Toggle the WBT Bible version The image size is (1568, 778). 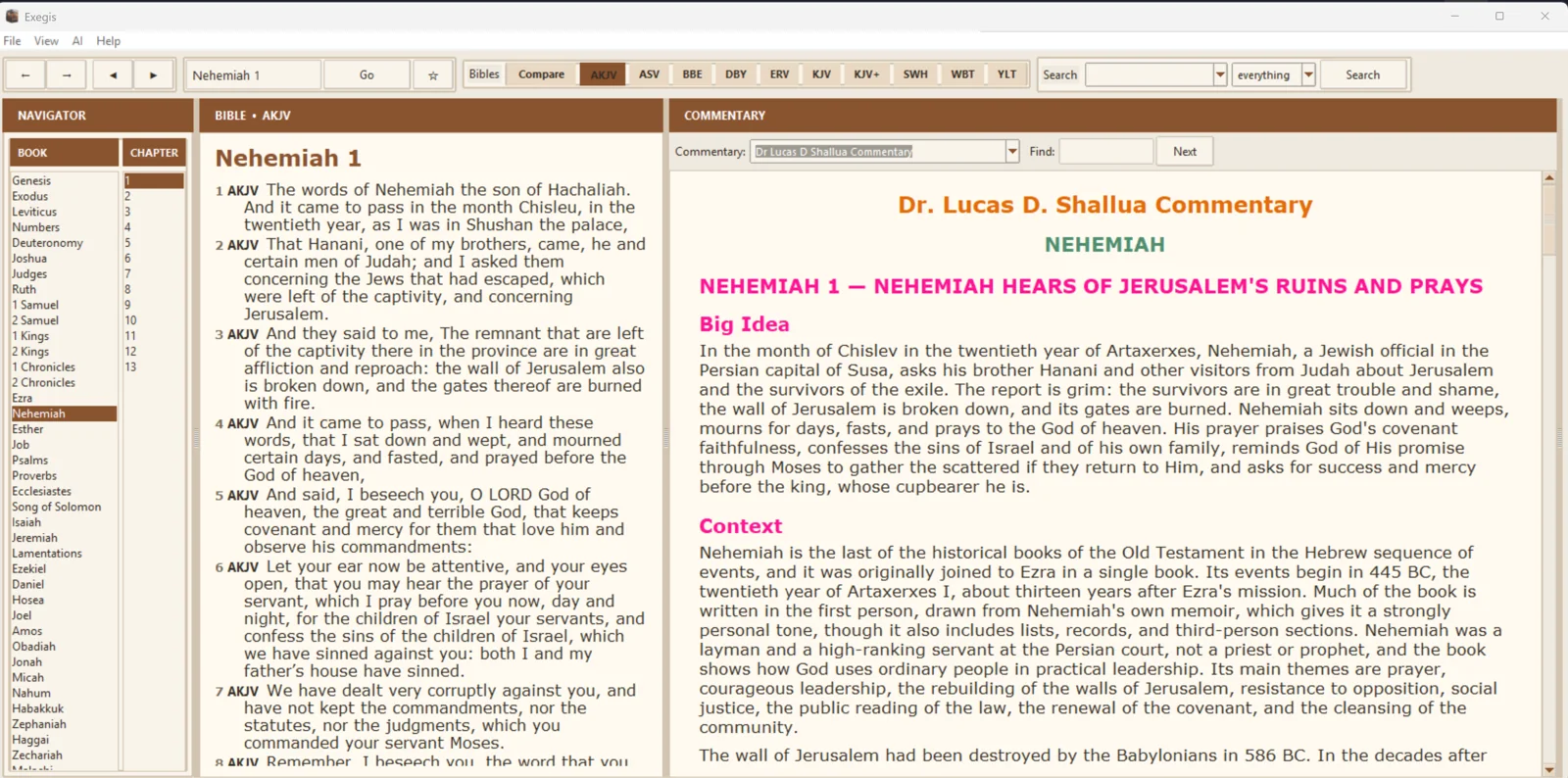pos(962,74)
